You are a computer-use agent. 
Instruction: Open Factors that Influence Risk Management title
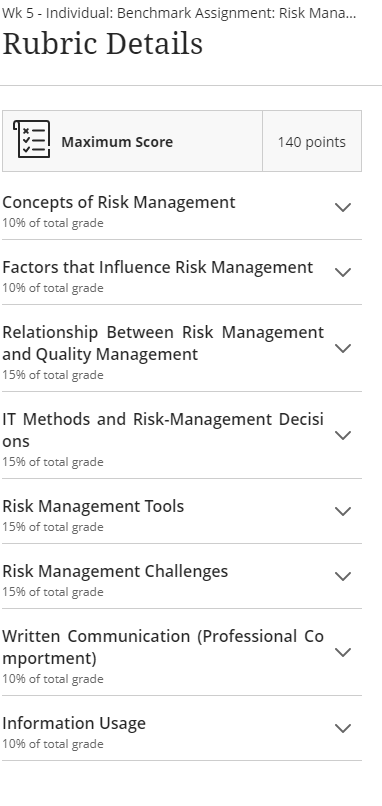157,267
